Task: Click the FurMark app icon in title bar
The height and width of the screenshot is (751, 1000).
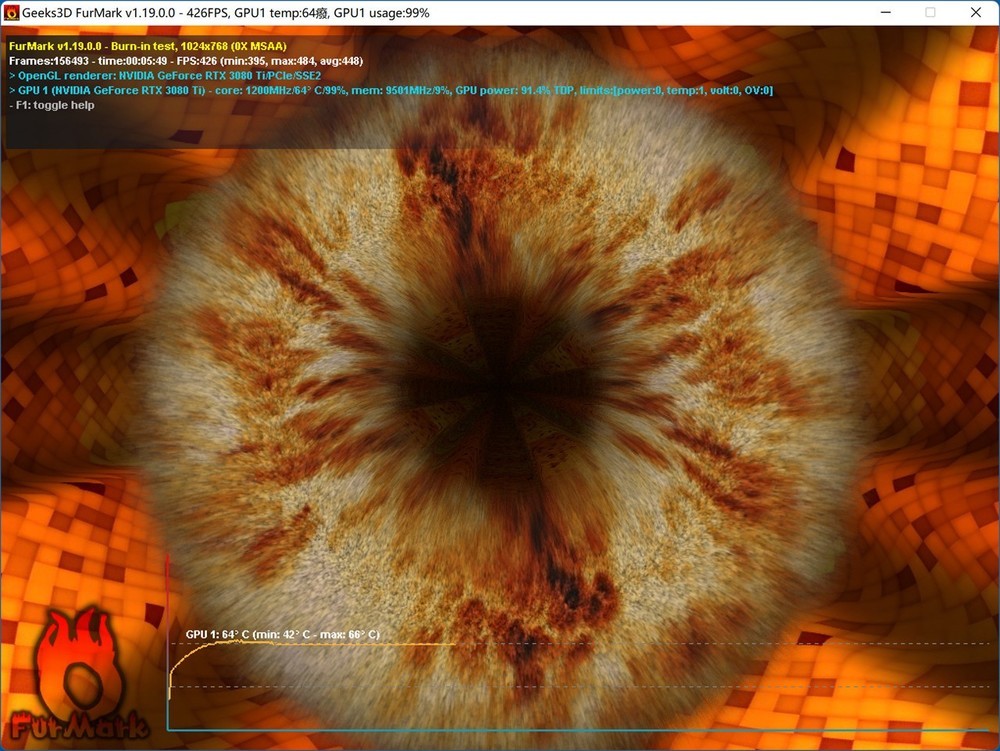Action: pos(11,13)
